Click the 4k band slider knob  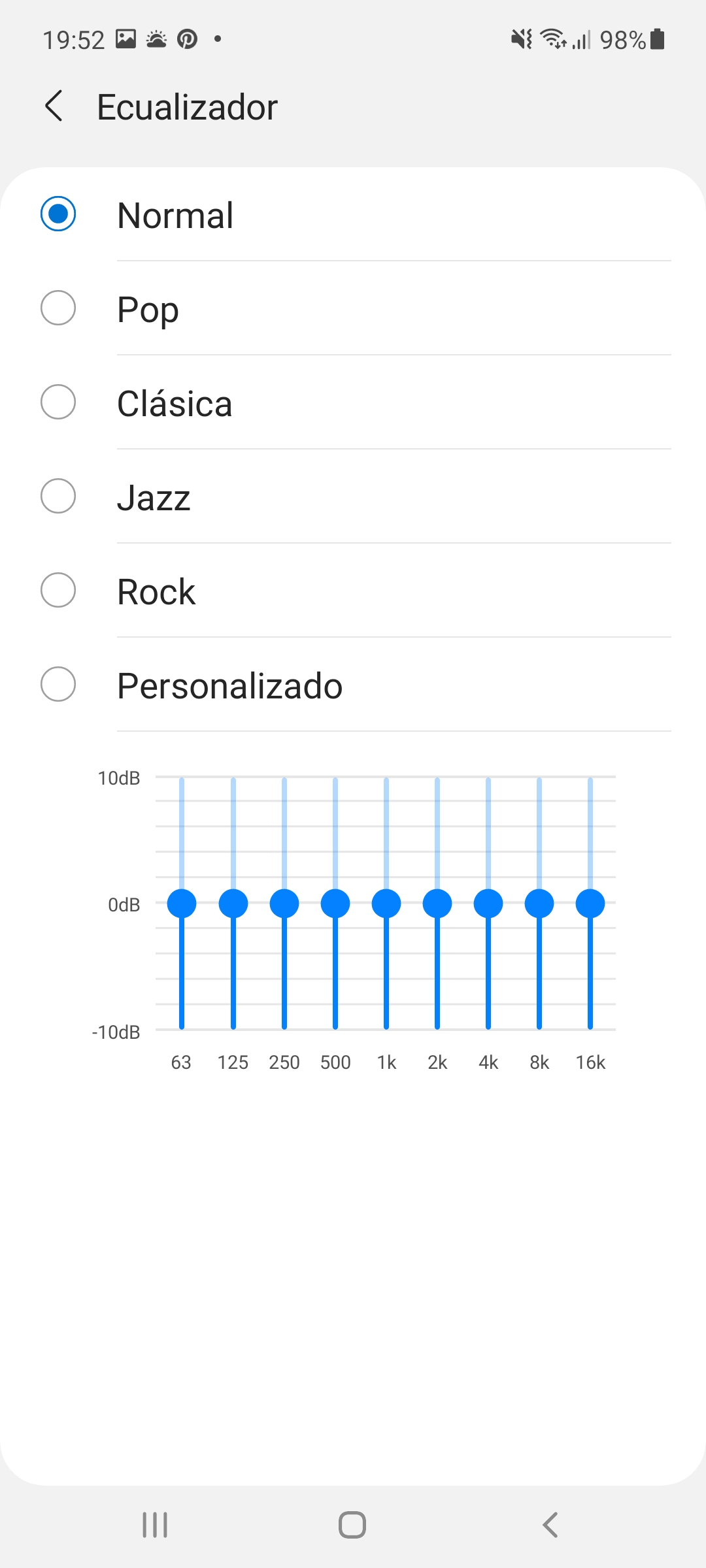tap(488, 904)
